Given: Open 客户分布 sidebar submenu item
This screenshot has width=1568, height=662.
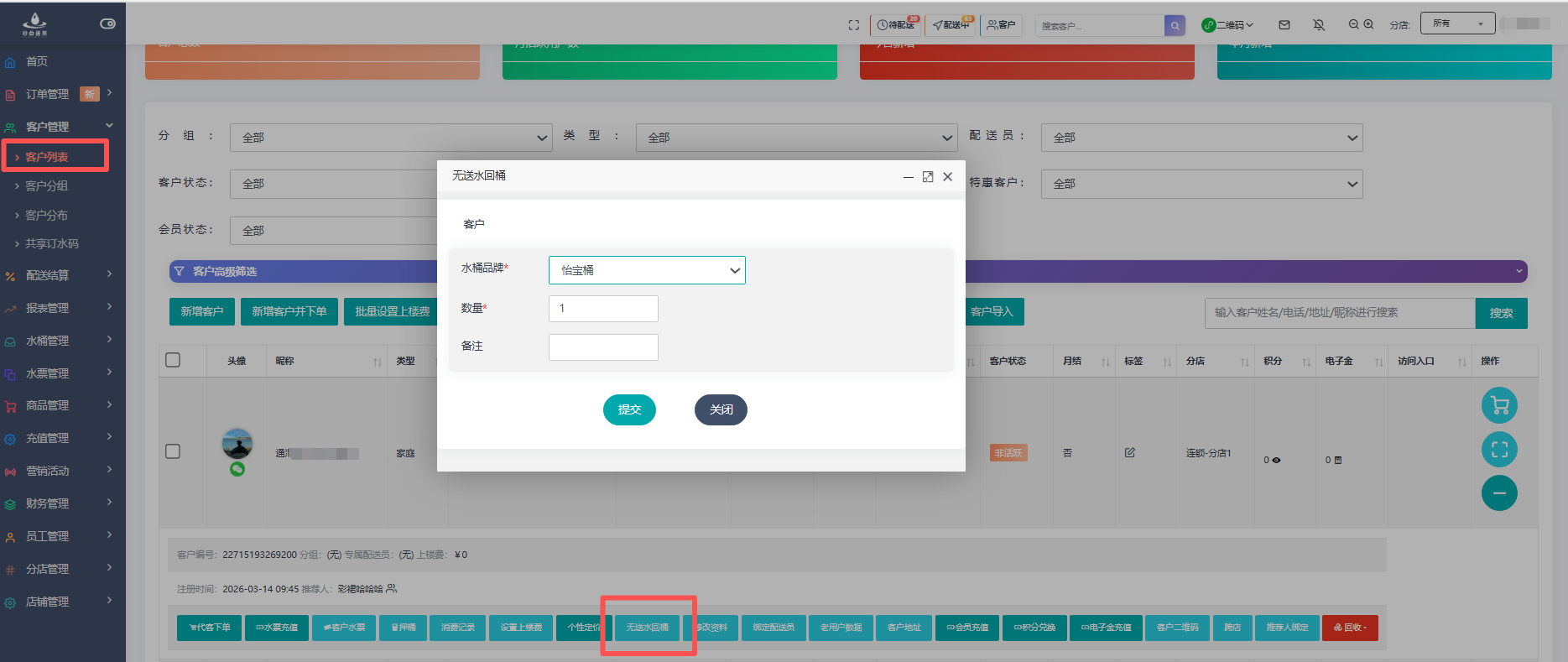Looking at the screenshot, I should point(46,215).
